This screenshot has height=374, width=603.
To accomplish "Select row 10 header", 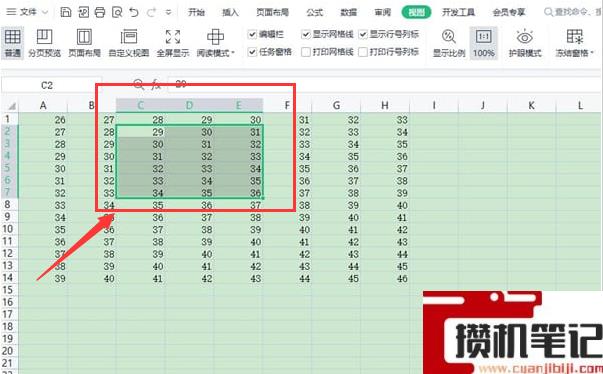I will (x=8, y=229).
